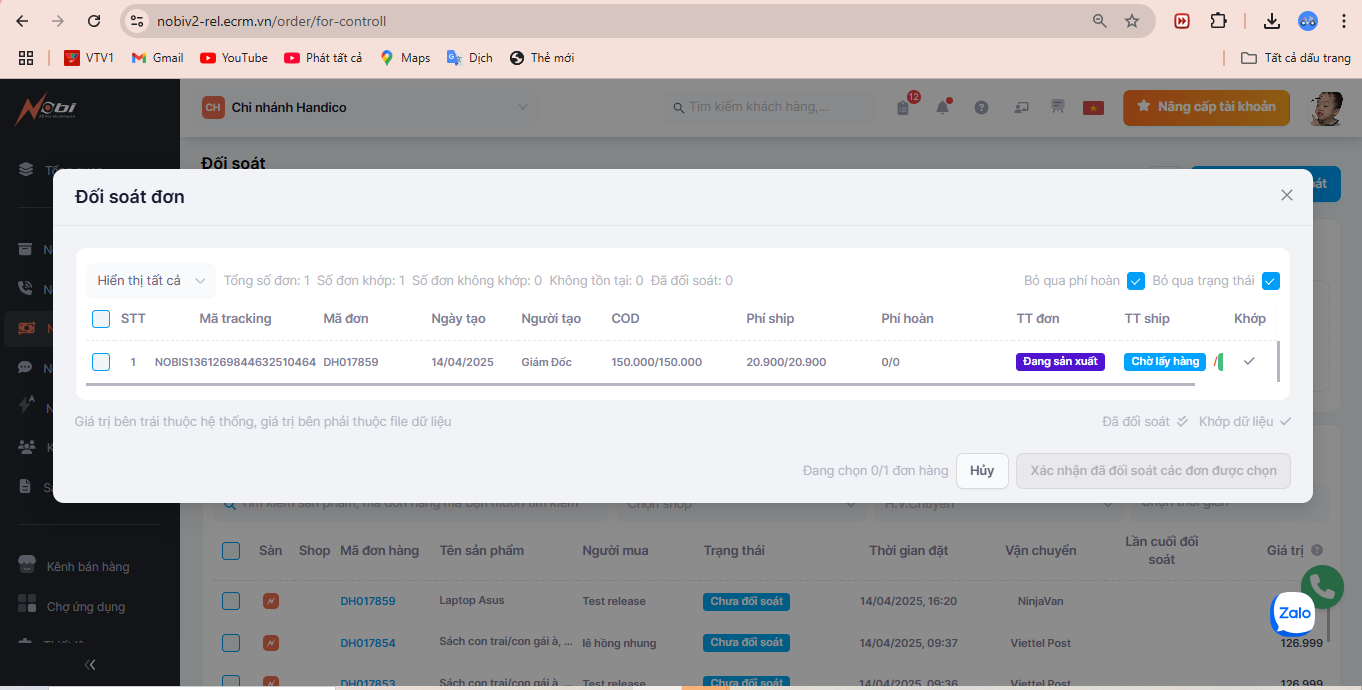1362x690 pixels.
Task: Open the Hiển thị tất cả dropdown
Action: click(x=150, y=281)
